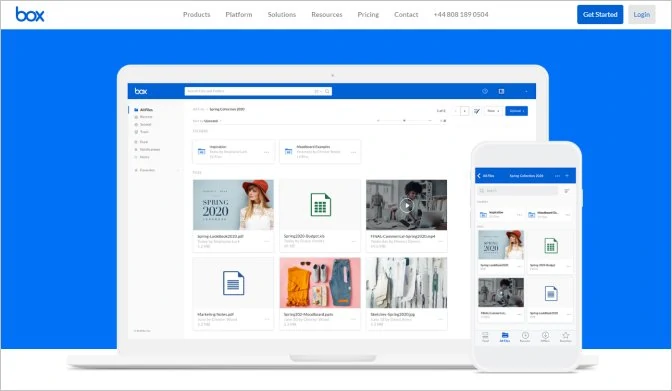
Task: Tap the plus icon in the phone app header
Action: click(567, 176)
